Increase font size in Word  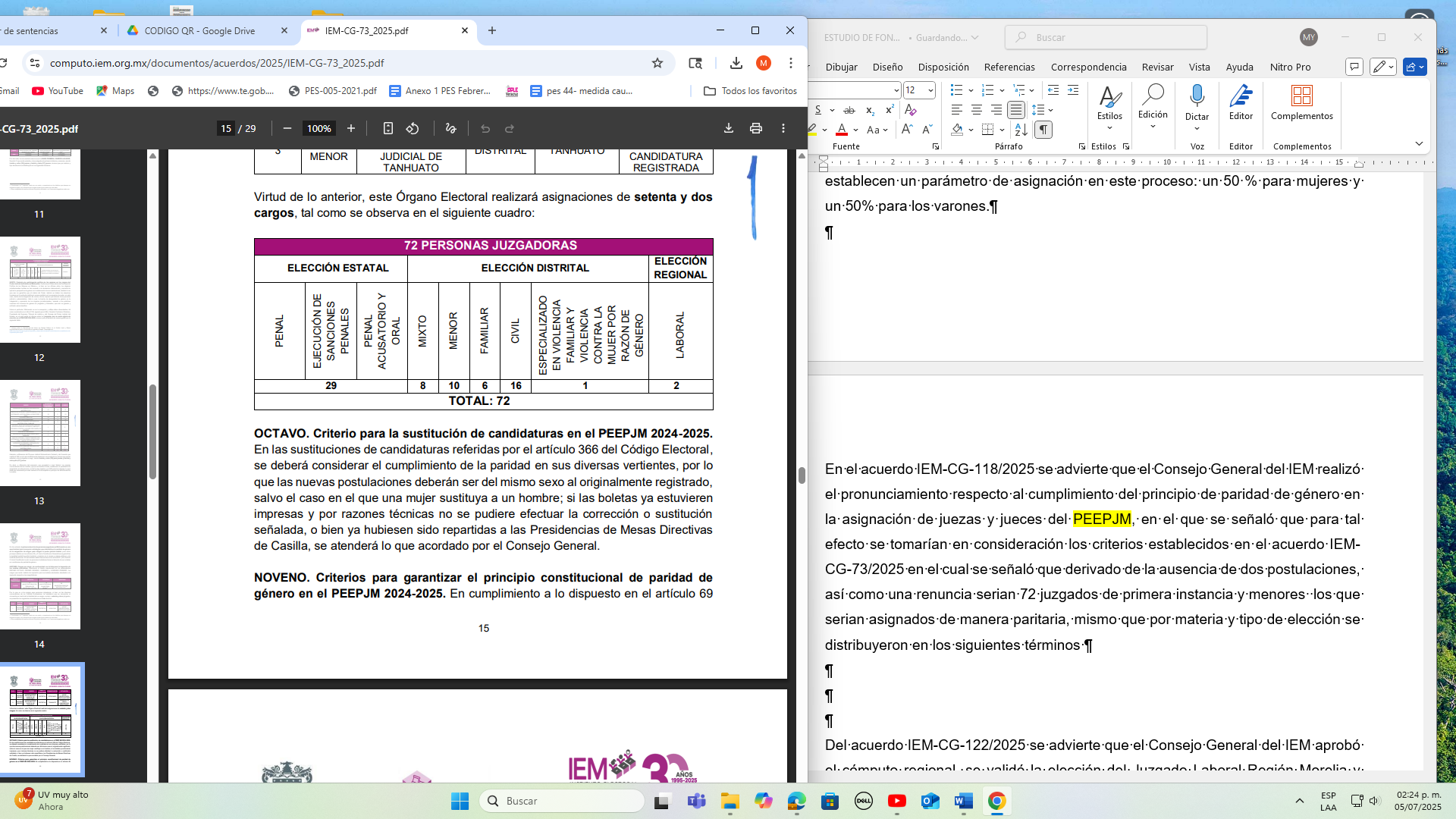(907, 130)
